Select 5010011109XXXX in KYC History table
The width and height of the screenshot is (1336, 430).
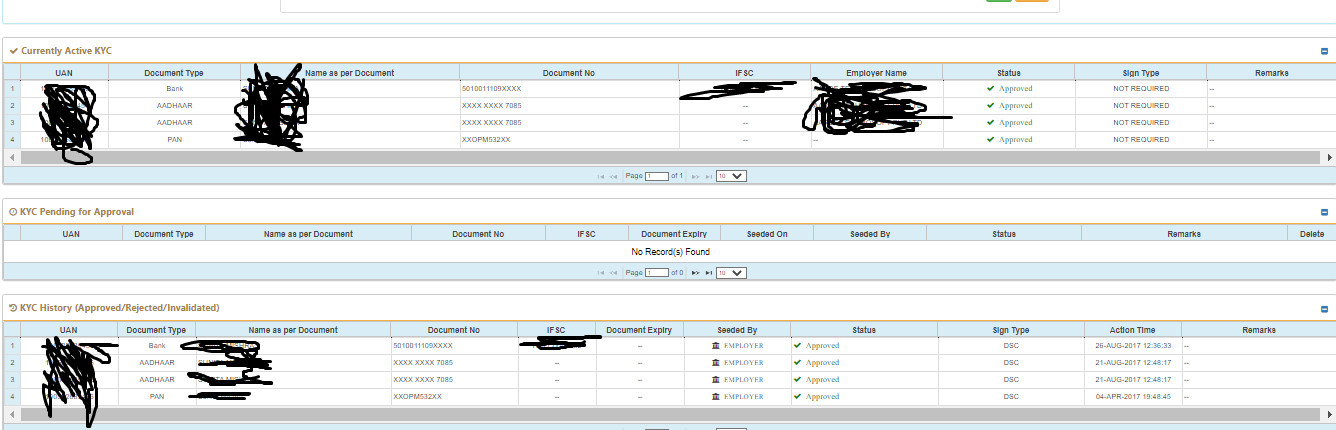click(423, 345)
